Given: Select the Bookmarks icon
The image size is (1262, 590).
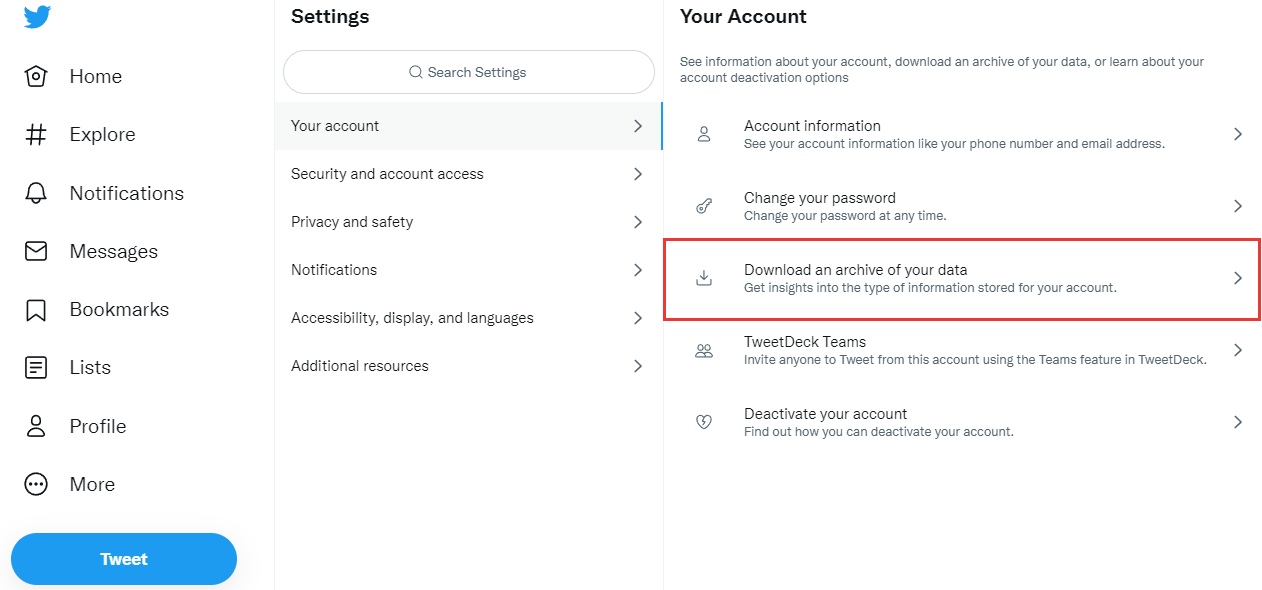Looking at the screenshot, I should 35,308.
